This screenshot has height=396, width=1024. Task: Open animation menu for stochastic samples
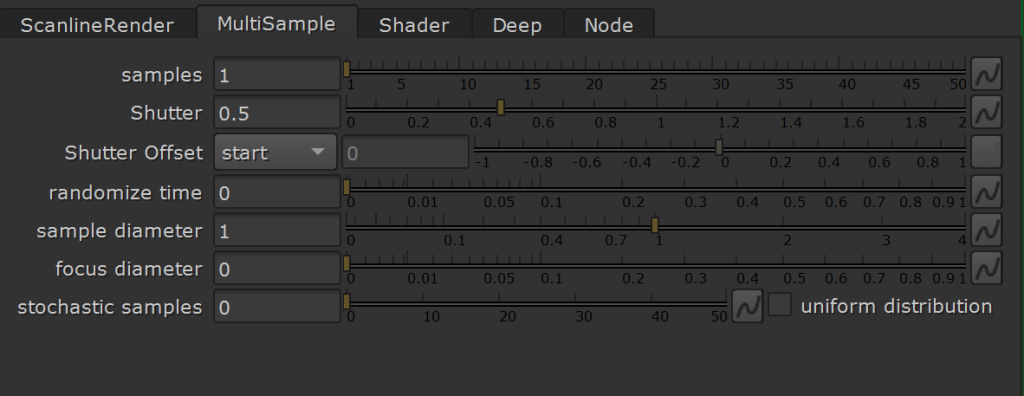[747, 306]
